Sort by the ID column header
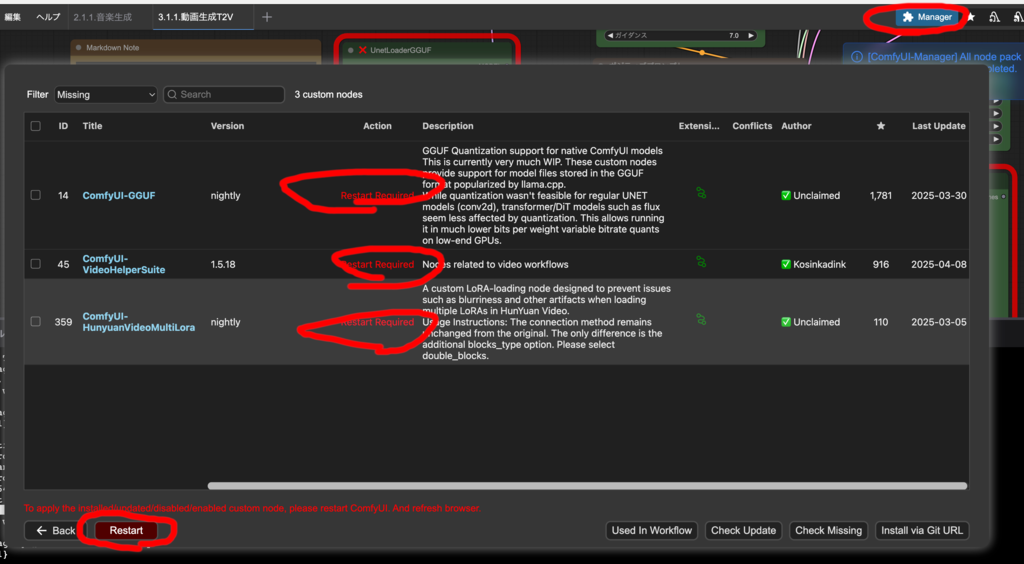Image resolution: width=1024 pixels, height=564 pixels. click(63, 126)
